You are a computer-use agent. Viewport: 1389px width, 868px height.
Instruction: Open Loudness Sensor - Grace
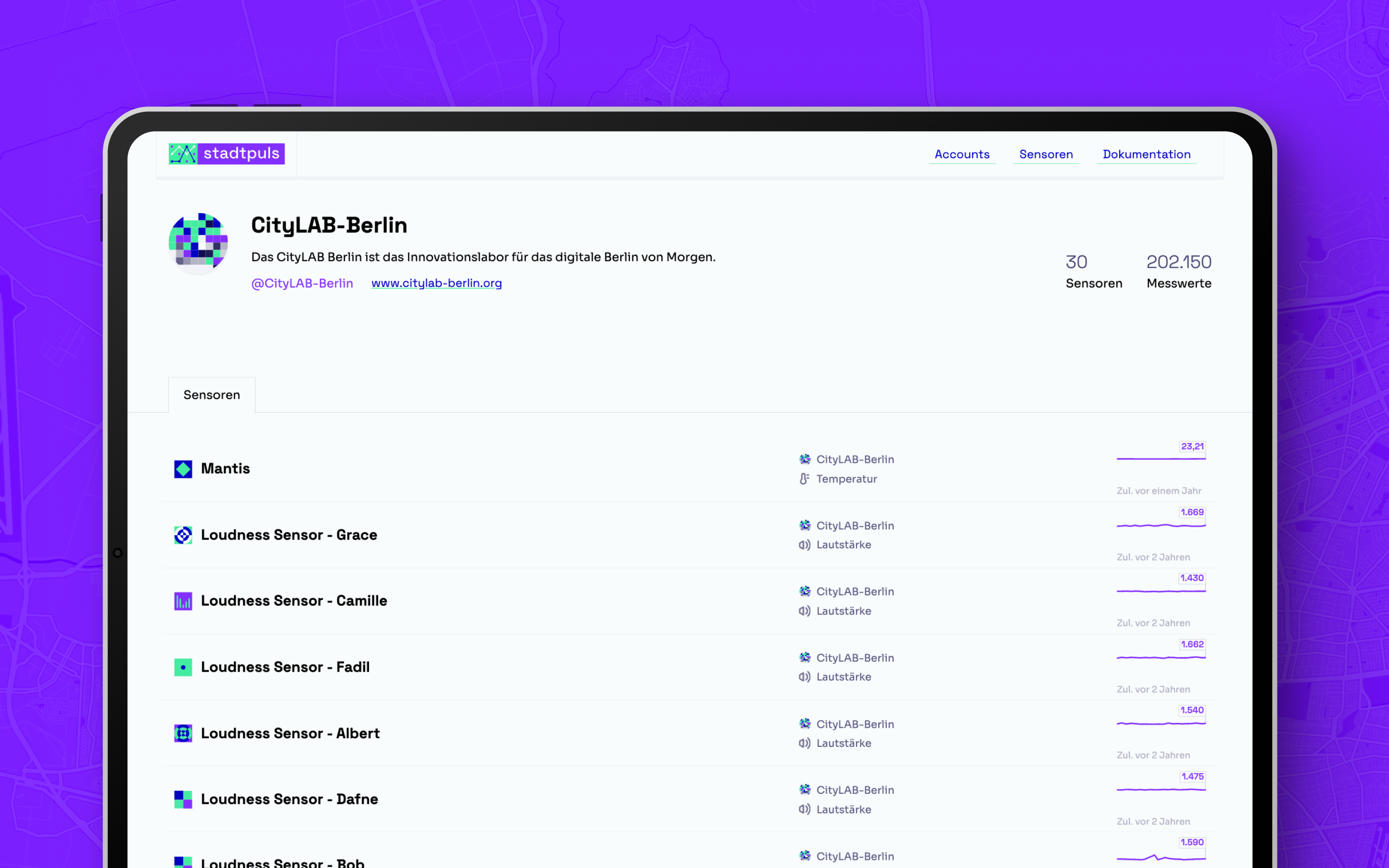[x=289, y=535]
